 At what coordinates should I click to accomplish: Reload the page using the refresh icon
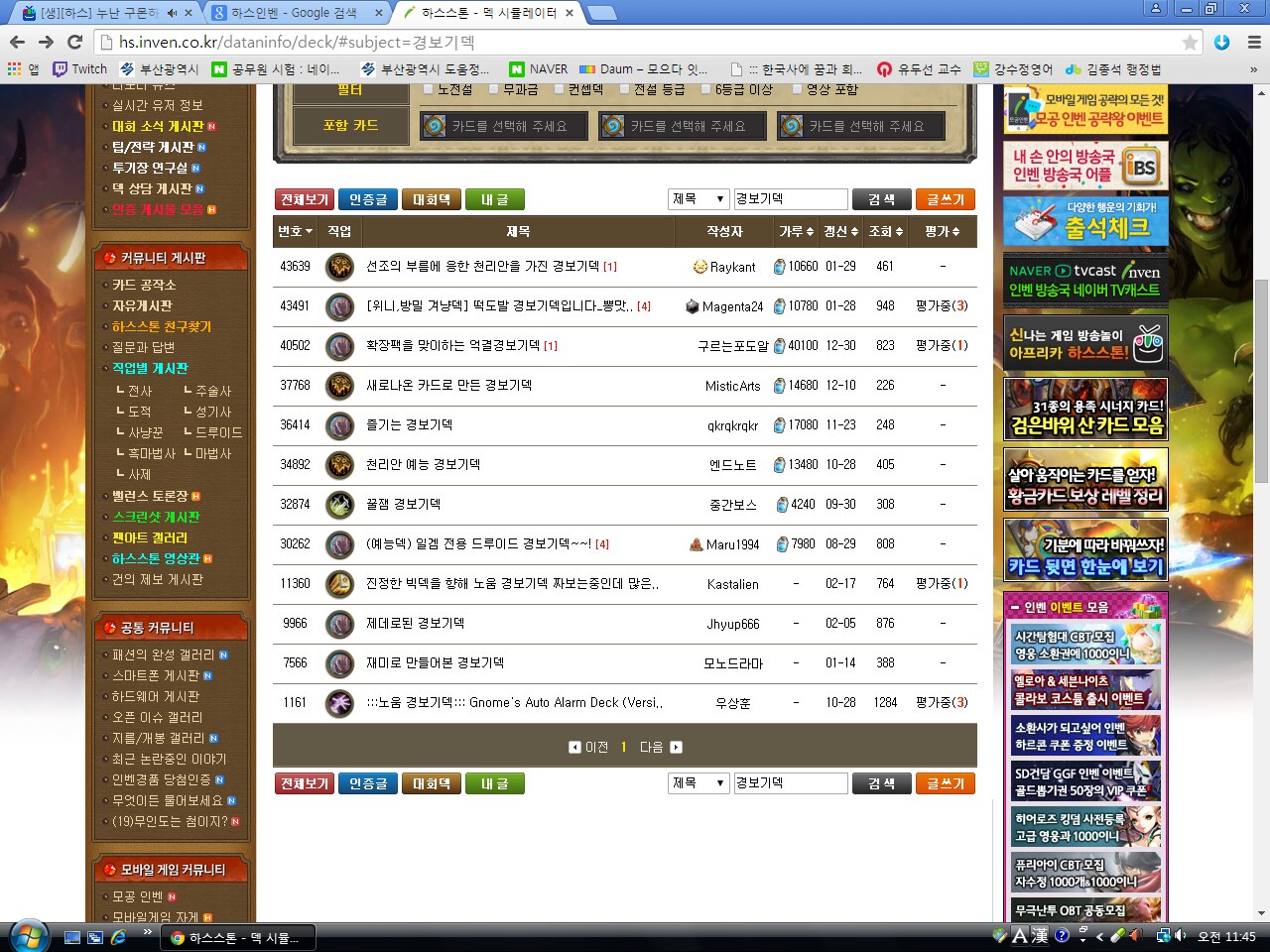pos(74,42)
